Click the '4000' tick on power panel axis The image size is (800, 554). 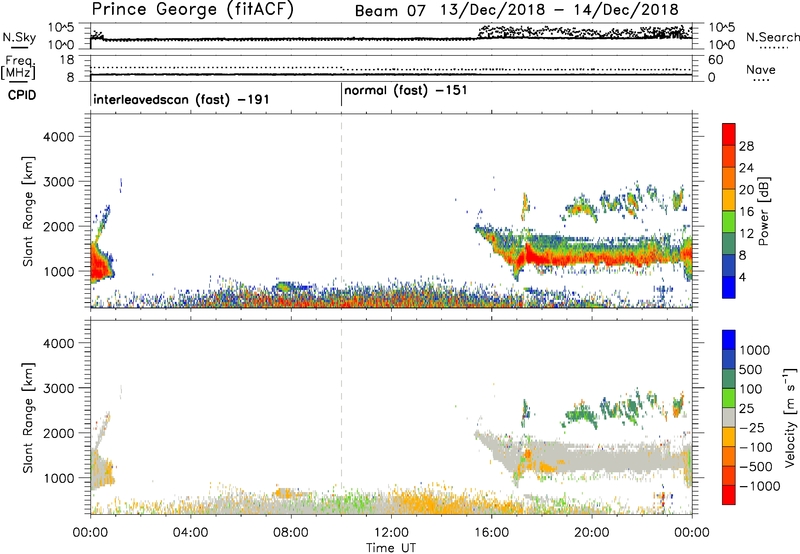pos(58,137)
